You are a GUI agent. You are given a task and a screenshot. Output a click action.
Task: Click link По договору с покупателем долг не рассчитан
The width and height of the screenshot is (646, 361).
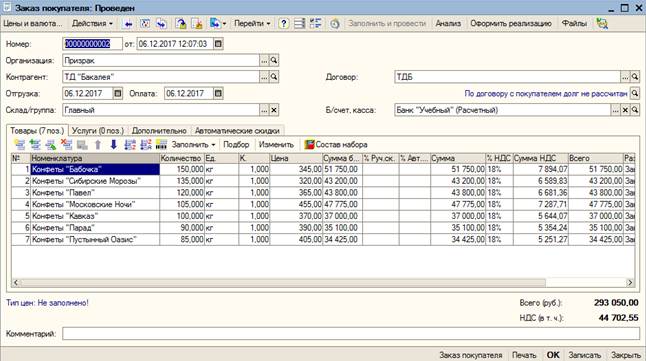[x=545, y=94]
